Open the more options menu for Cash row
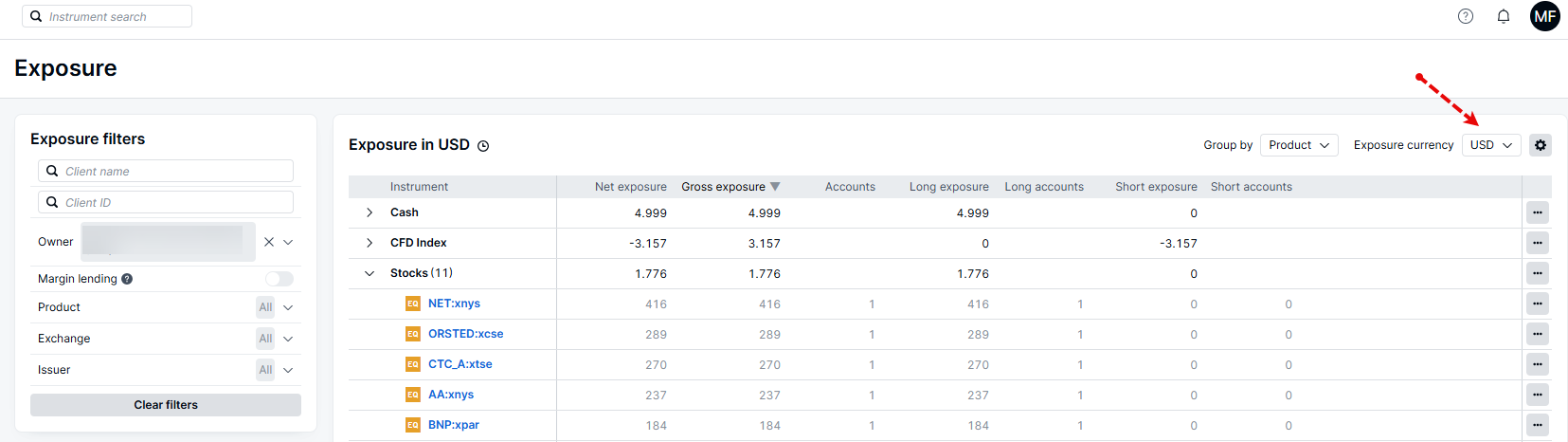Screen dimensions: 1568x442 1537,212
